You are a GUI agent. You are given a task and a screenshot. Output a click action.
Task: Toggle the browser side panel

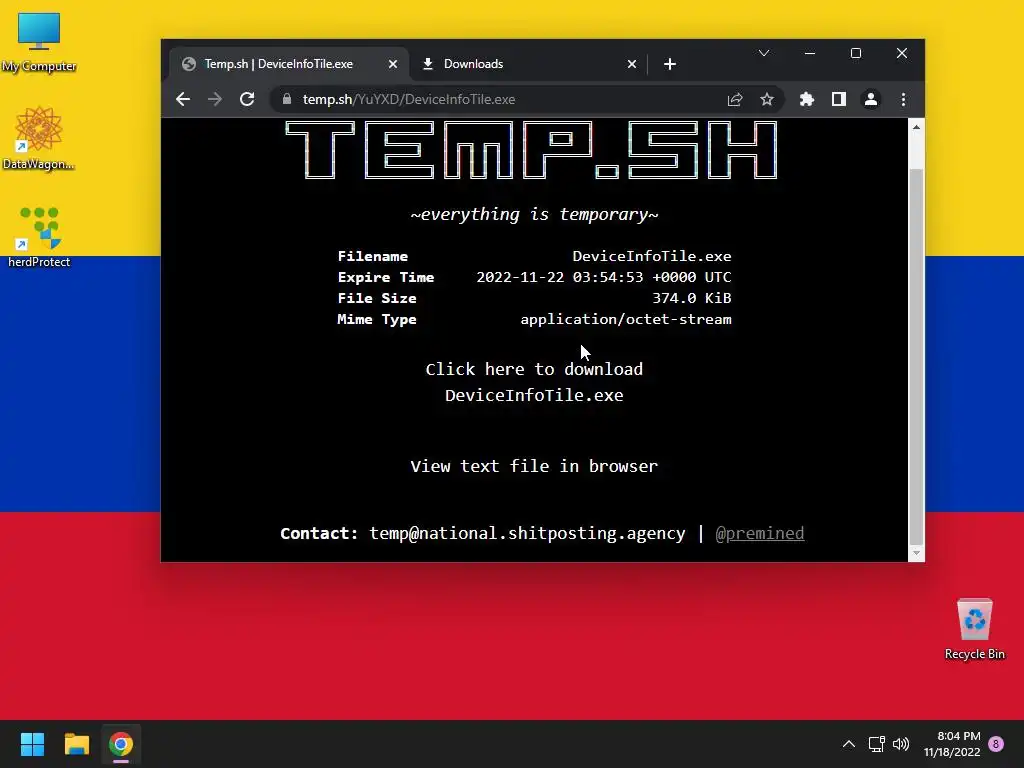tap(839, 99)
